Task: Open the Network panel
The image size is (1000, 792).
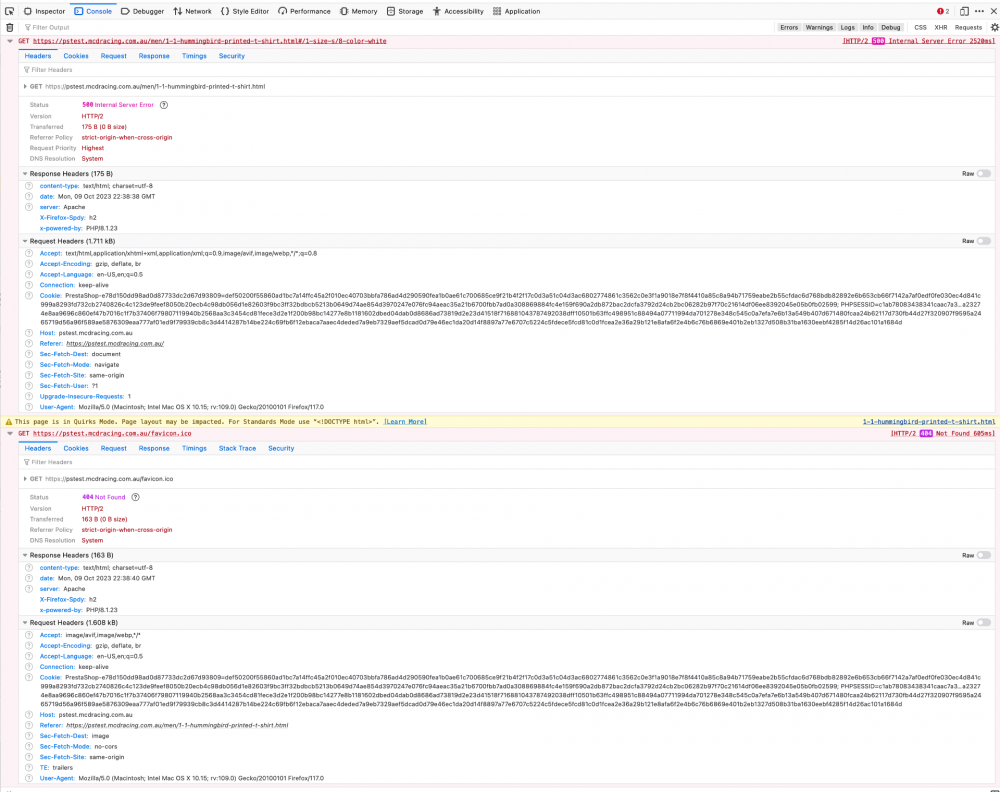Action: tap(192, 11)
